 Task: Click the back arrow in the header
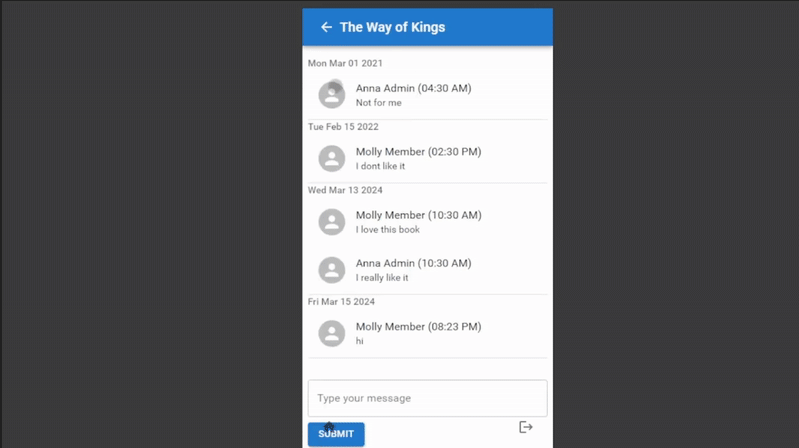tap(326, 27)
